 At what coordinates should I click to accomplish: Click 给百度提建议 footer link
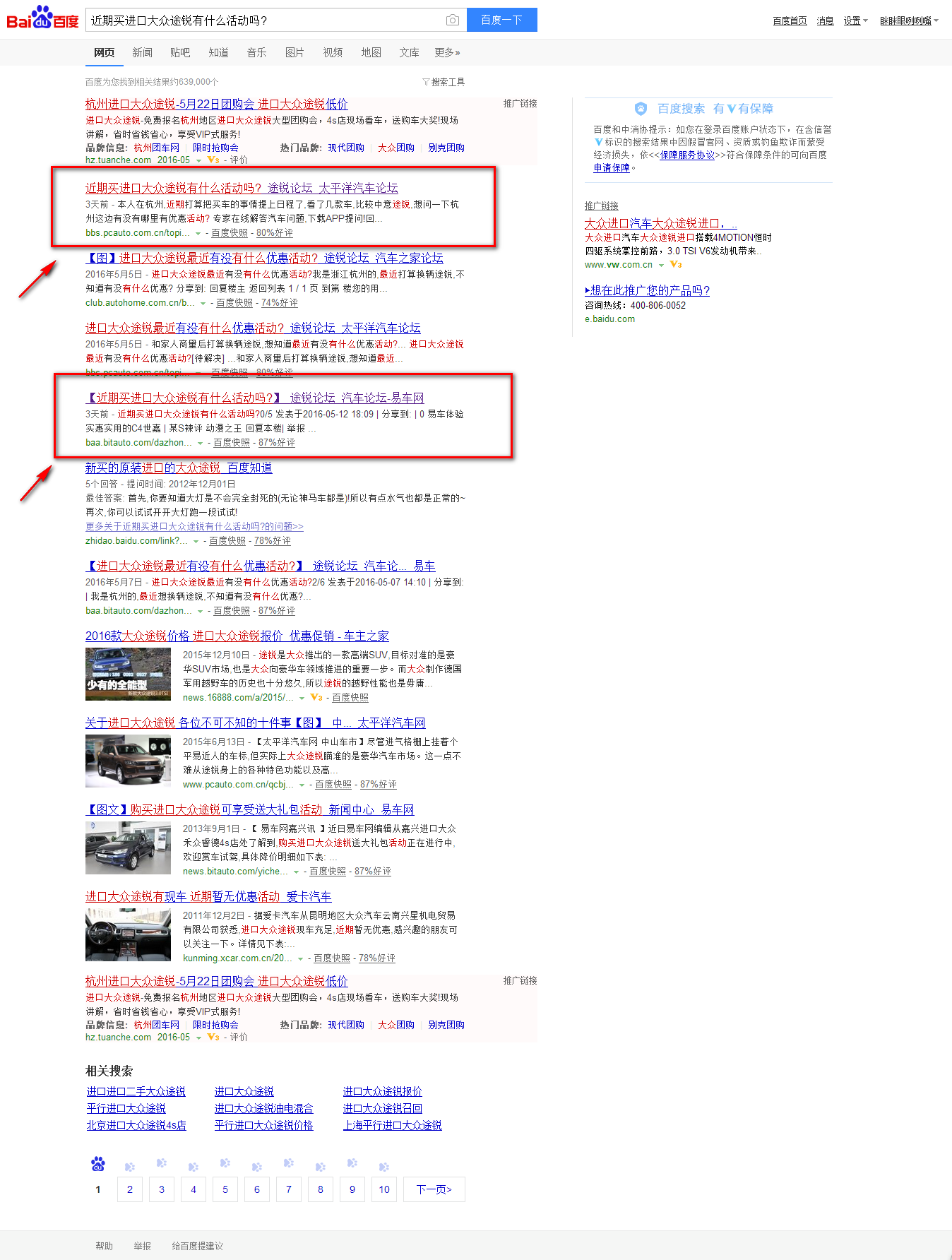pos(198,1246)
